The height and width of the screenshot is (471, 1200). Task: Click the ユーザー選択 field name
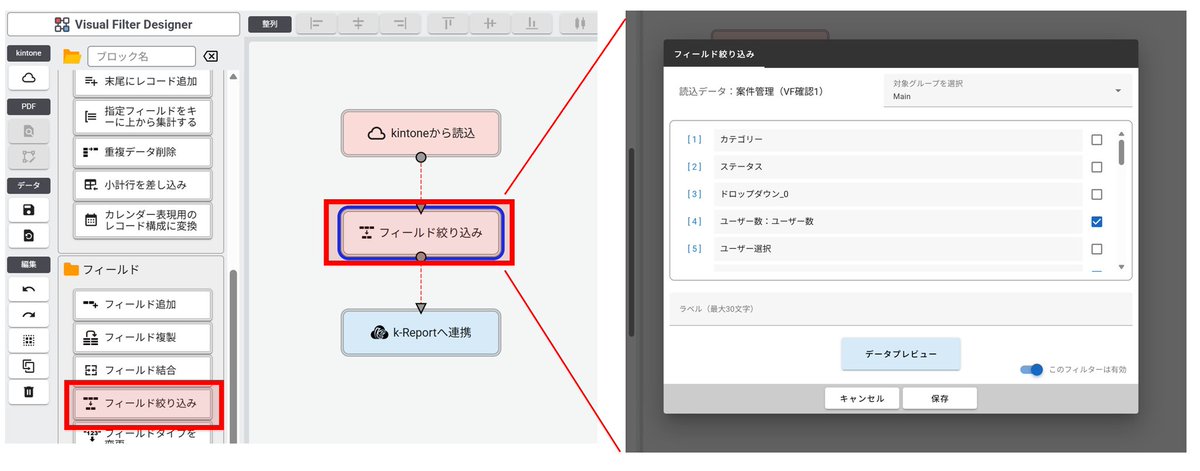coord(746,248)
